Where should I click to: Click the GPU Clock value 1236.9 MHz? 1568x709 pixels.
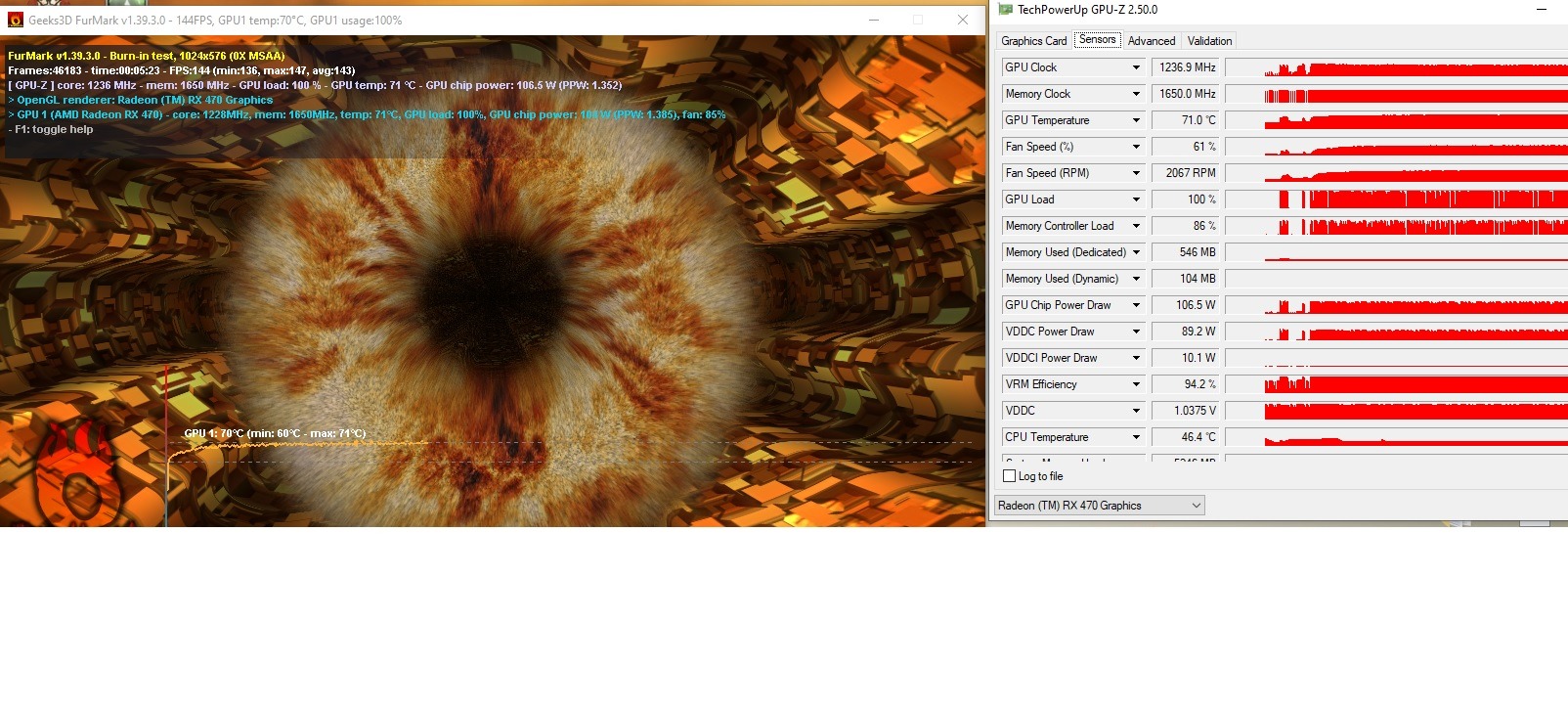tap(1186, 67)
